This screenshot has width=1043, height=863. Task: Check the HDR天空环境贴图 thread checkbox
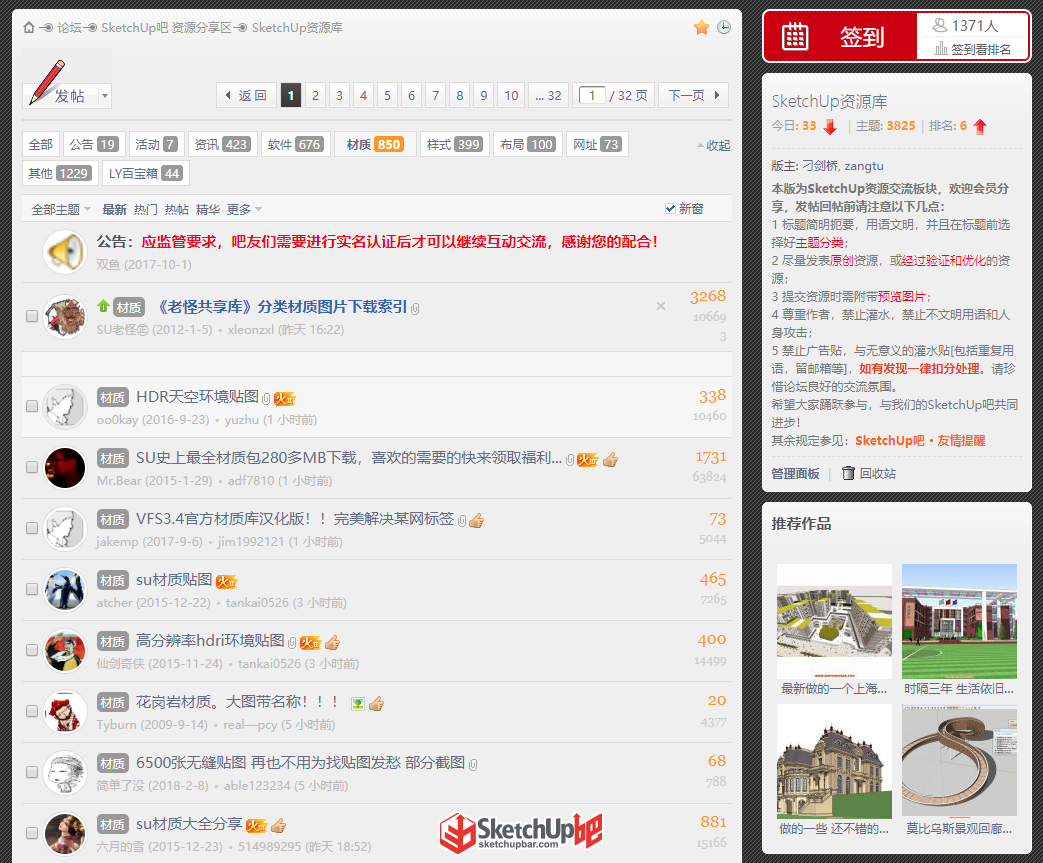point(32,406)
